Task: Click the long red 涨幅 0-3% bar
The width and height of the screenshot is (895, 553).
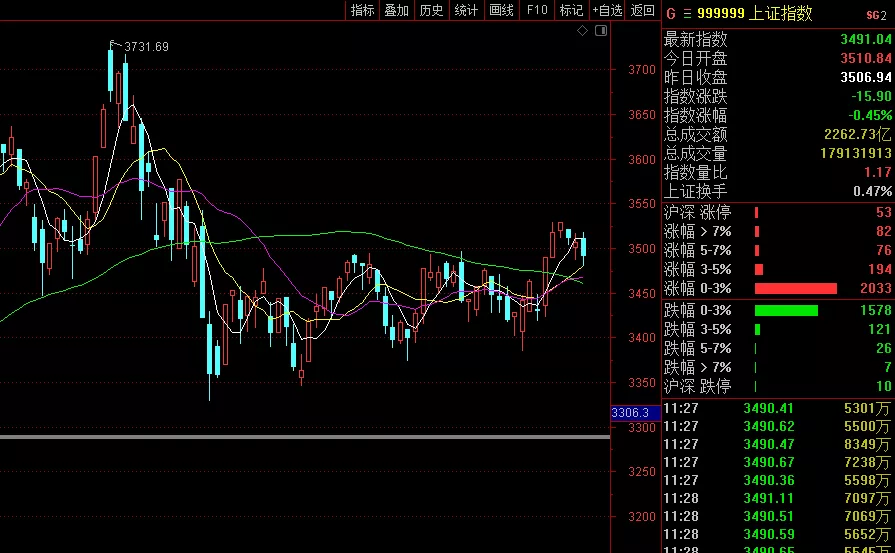Action: point(796,288)
